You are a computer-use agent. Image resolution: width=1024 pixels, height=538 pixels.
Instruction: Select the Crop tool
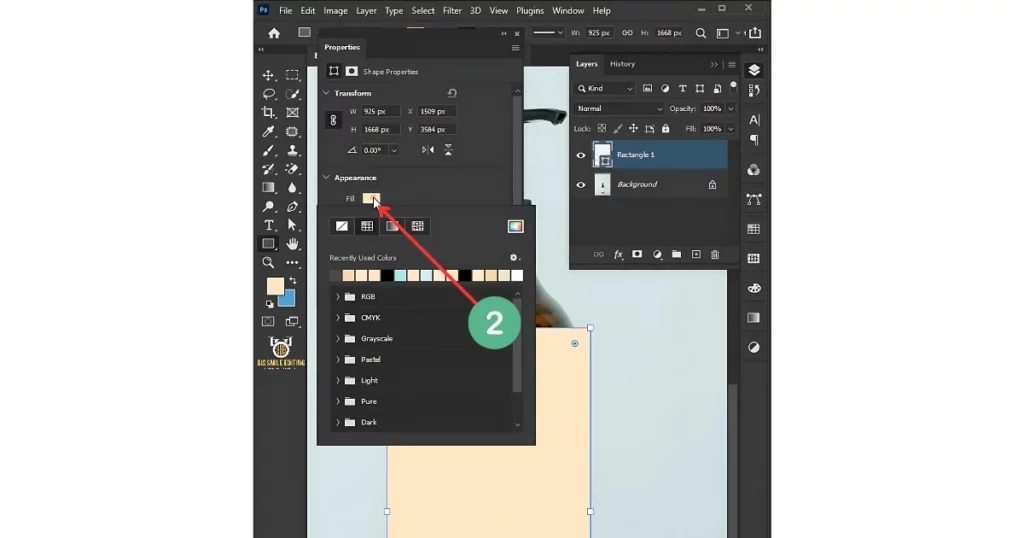[x=268, y=112]
